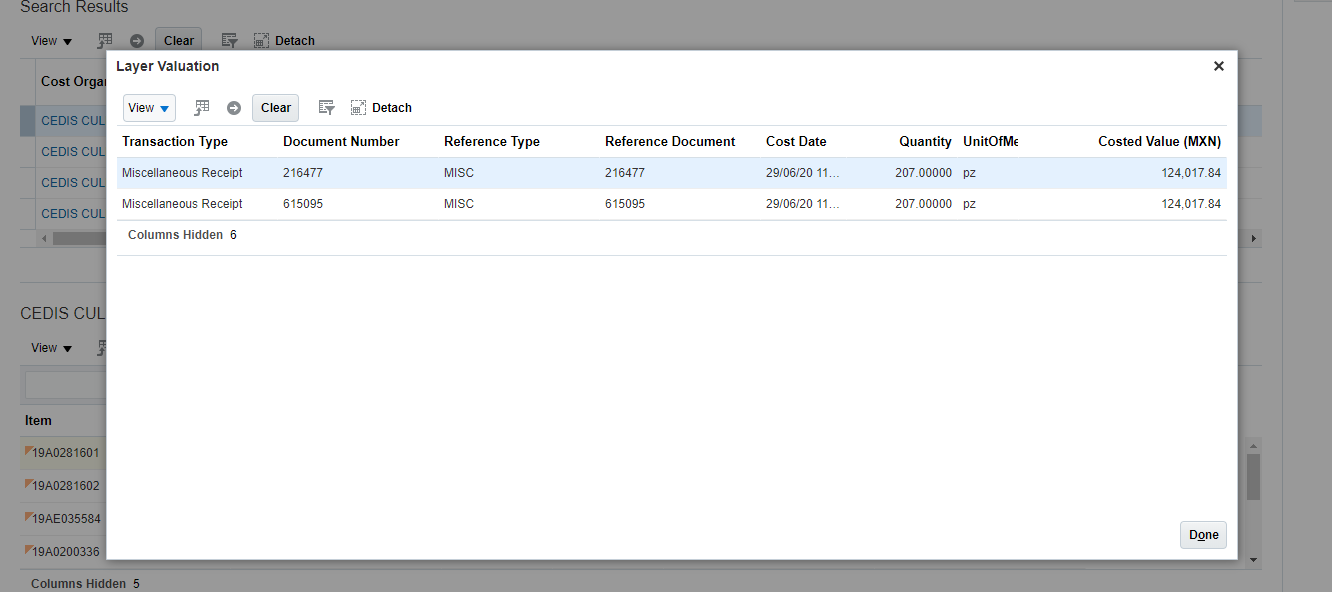Show the truncated Cost Date value 29/06/20
Viewport: 1332px width, 592px height.
pos(805,172)
